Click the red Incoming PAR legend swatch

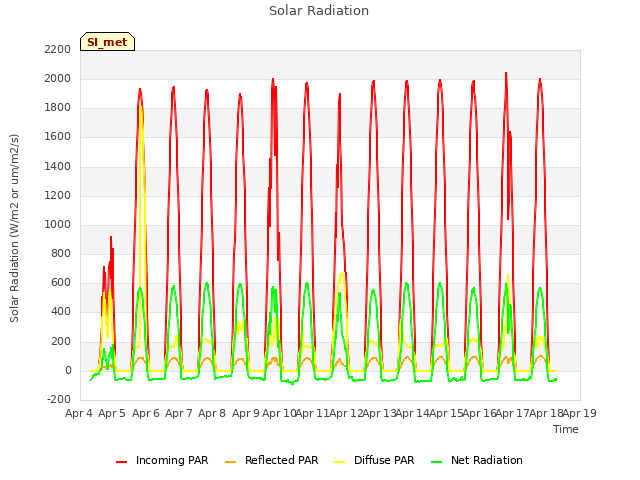point(121,462)
